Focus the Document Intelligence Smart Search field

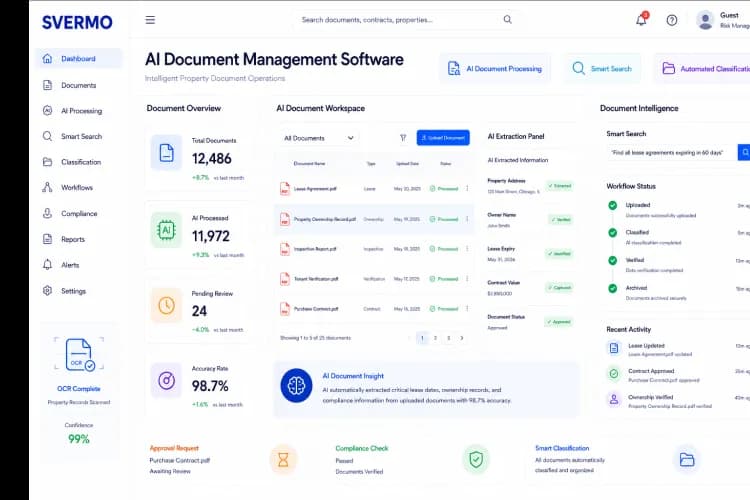point(672,153)
